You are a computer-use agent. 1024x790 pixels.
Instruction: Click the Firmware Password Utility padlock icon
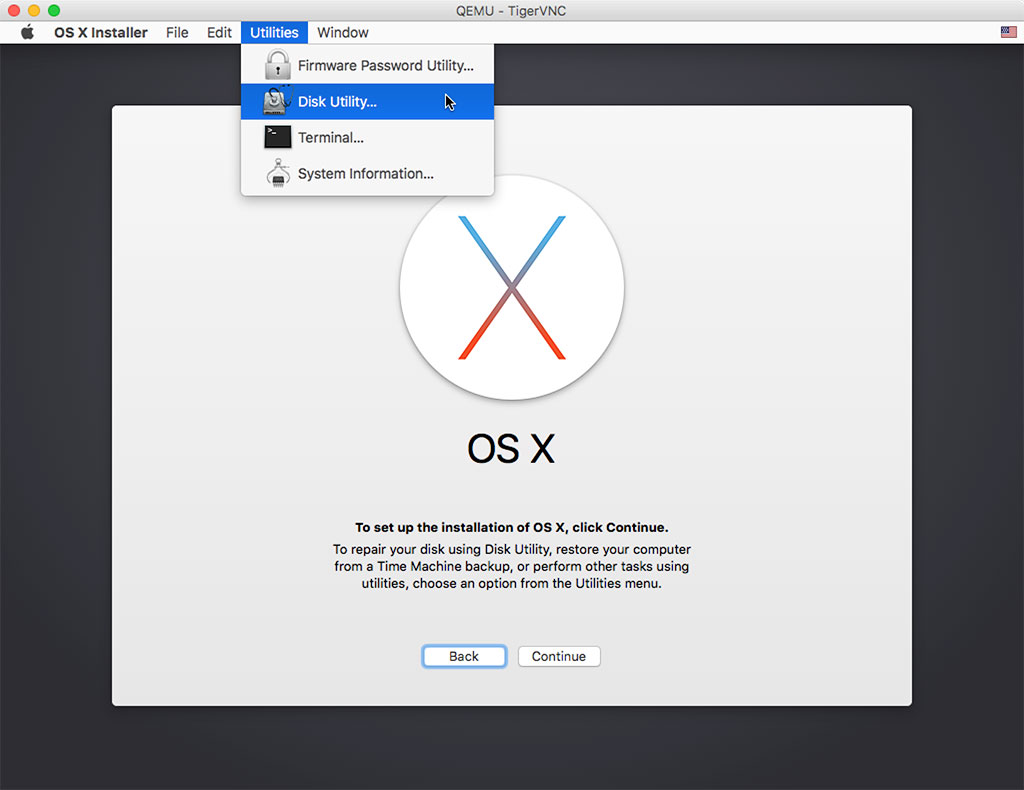pyautogui.click(x=278, y=65)
